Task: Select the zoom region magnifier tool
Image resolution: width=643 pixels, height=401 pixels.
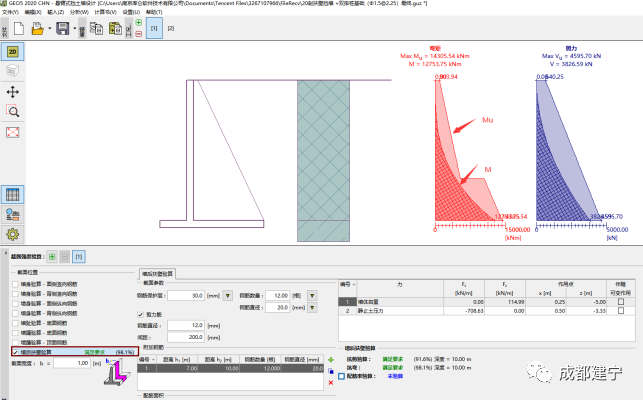Action: tap(13, 111)
